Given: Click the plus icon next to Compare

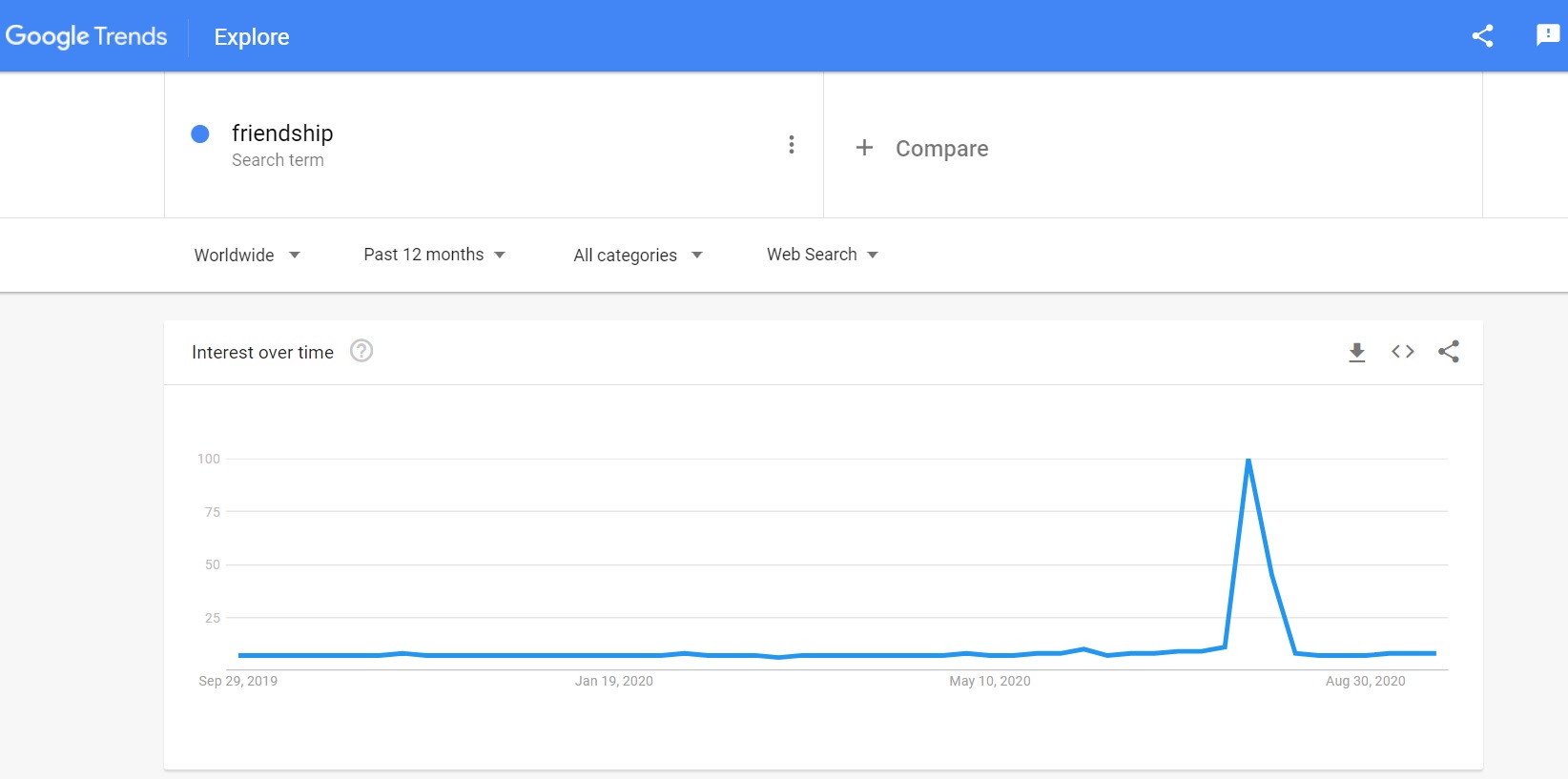Looking at the screenshot, I should pyautogui.click(x=864, y=147).
